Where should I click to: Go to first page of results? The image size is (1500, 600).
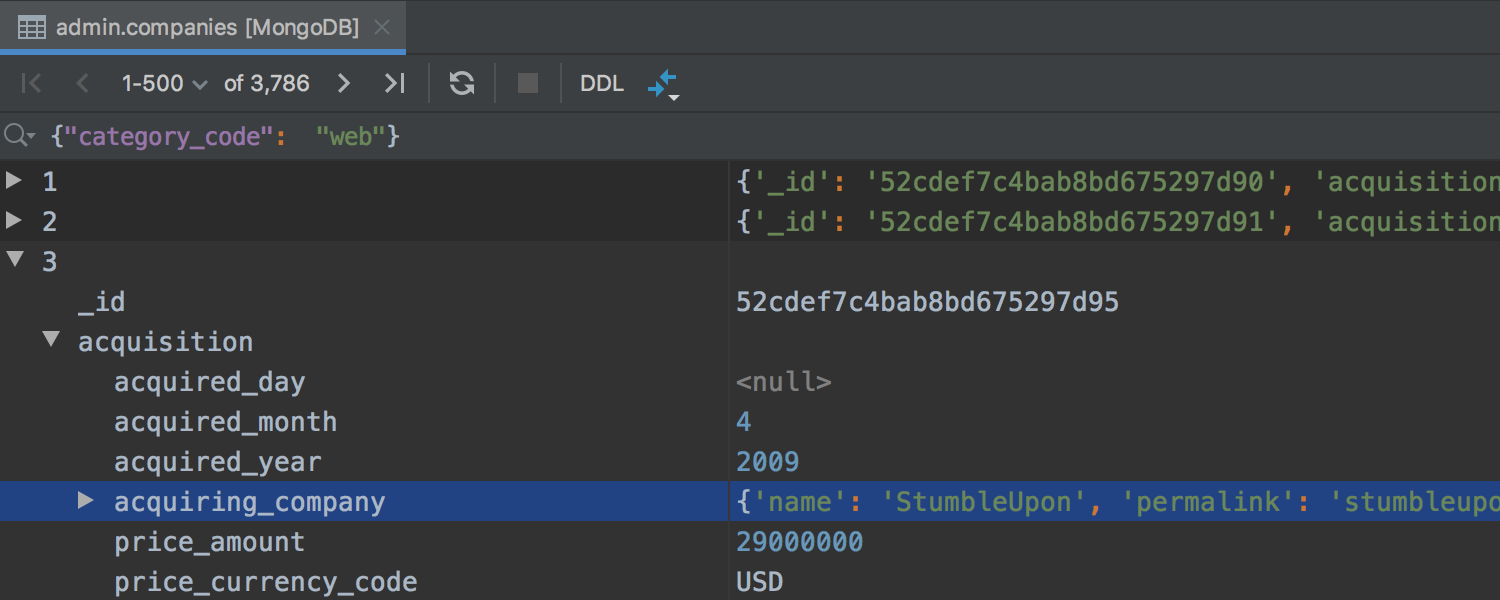31,83
